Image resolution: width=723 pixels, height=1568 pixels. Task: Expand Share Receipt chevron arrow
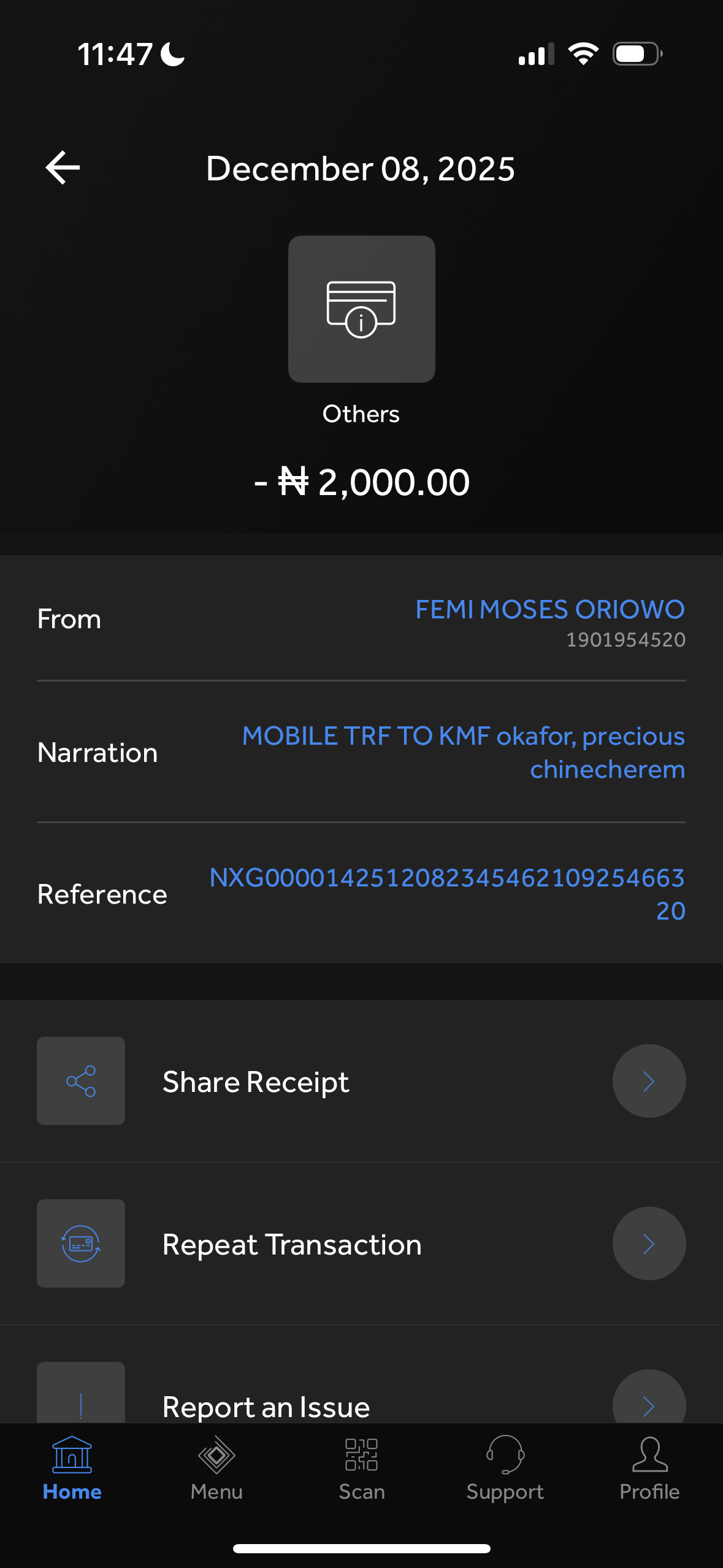[x=649, y=1081]
